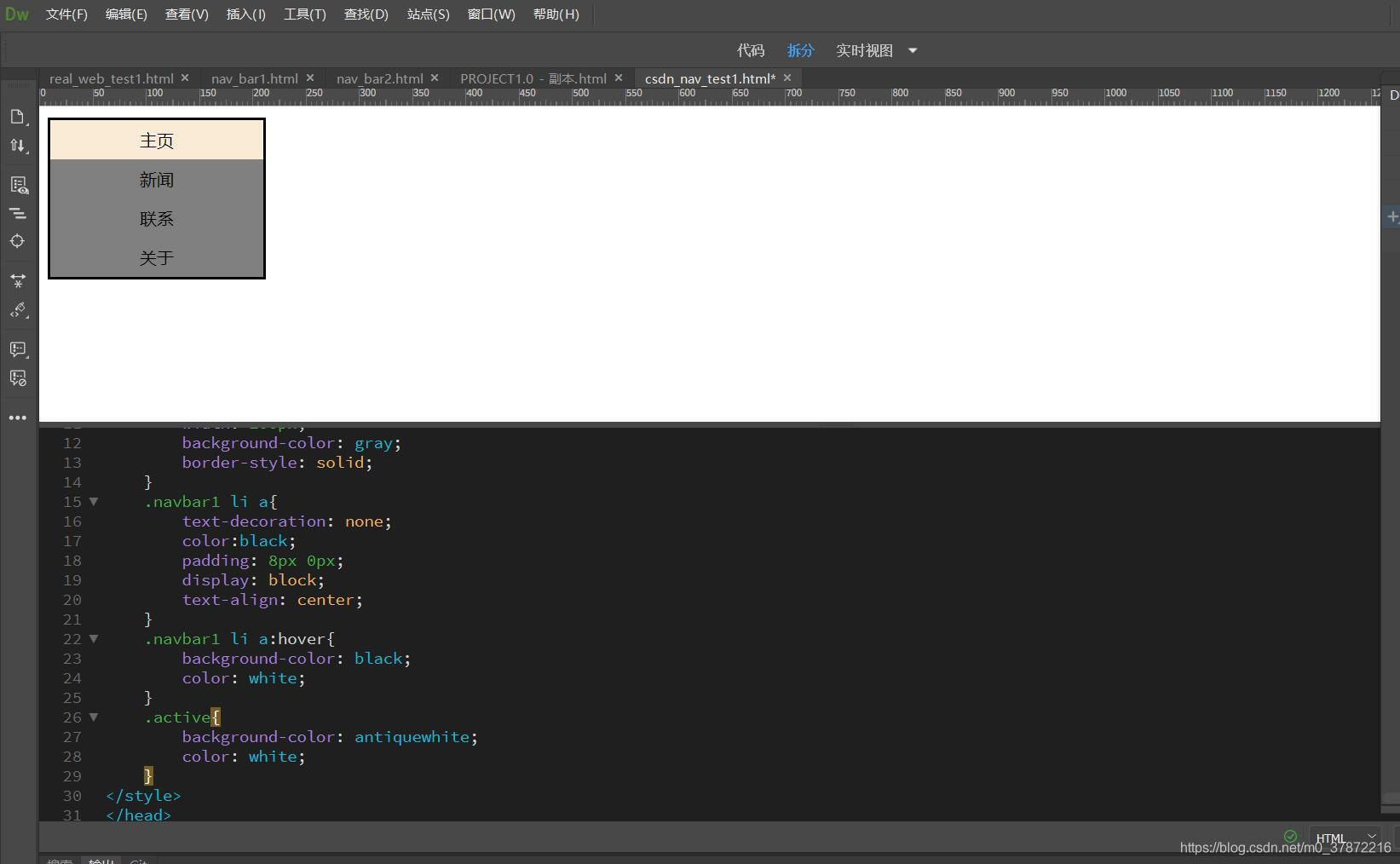Click the 关于 link in preview

(x=157, y=258)
